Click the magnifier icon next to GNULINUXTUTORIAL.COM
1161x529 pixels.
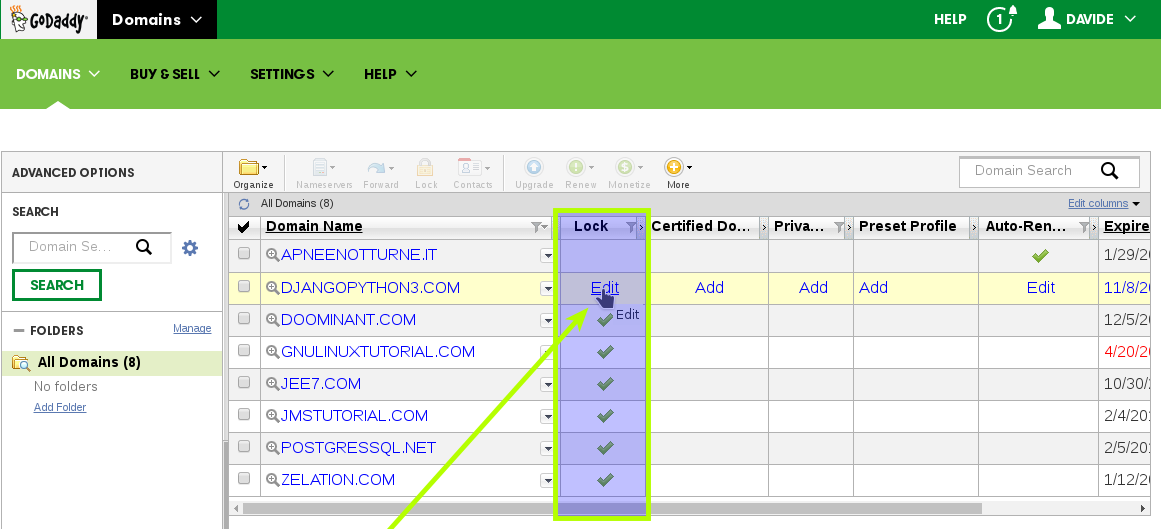(x=272, y=351)
